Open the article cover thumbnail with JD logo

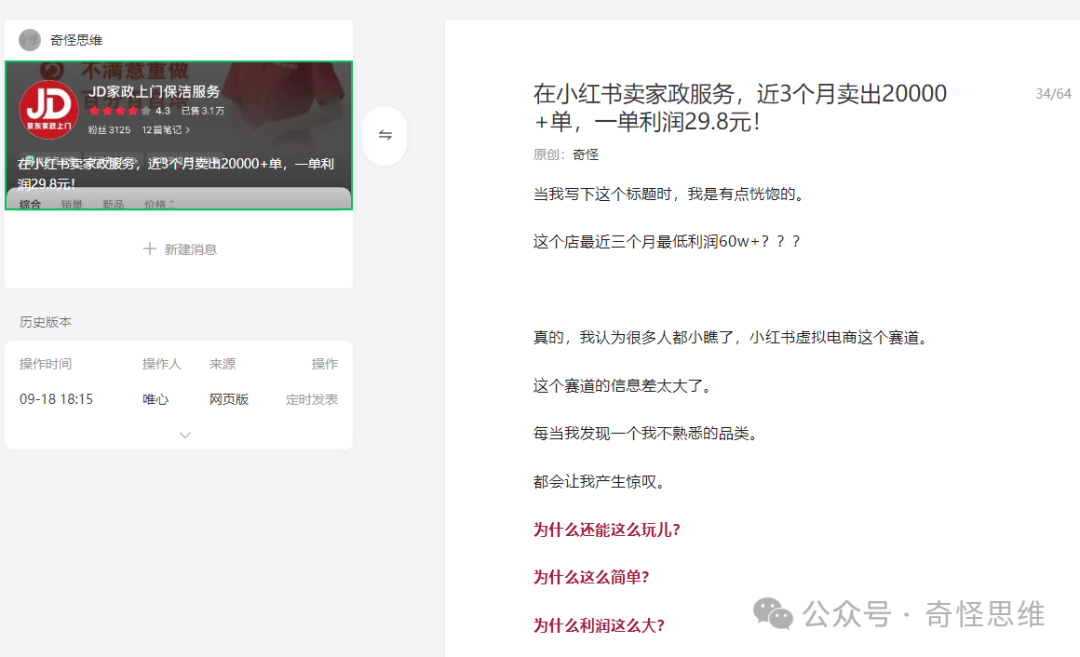[x=178, y=135]
